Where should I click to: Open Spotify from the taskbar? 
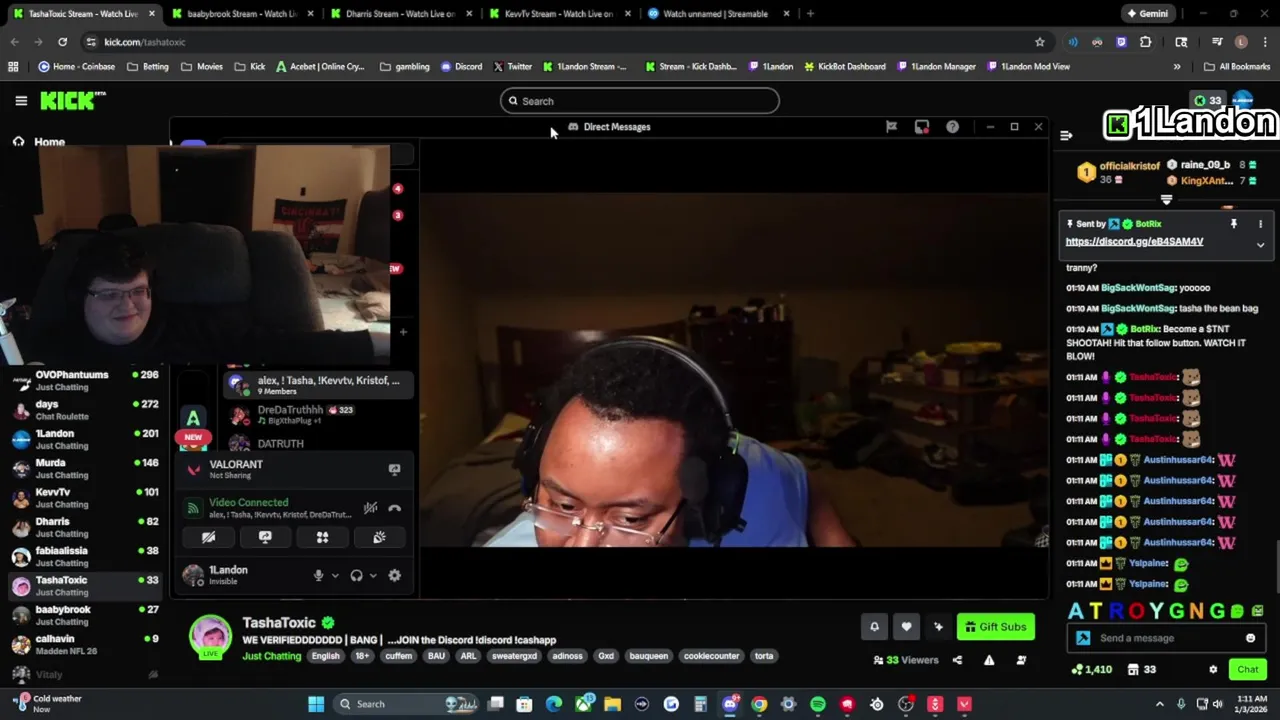818,704
